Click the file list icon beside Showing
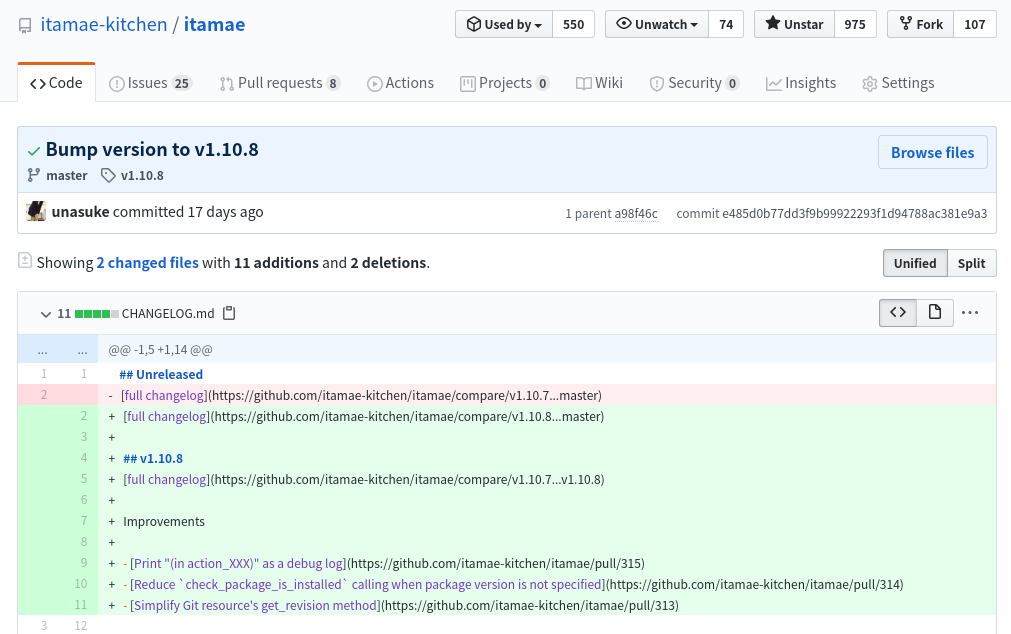The image size is (1011, 634). point(25,261)
